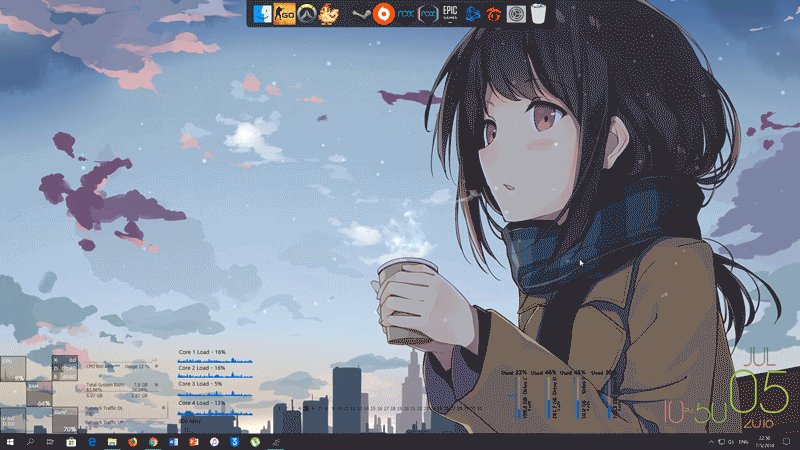The image size is (800, 450).
Task: Open the rightmost running taskbar app
Action: point(276,442)
